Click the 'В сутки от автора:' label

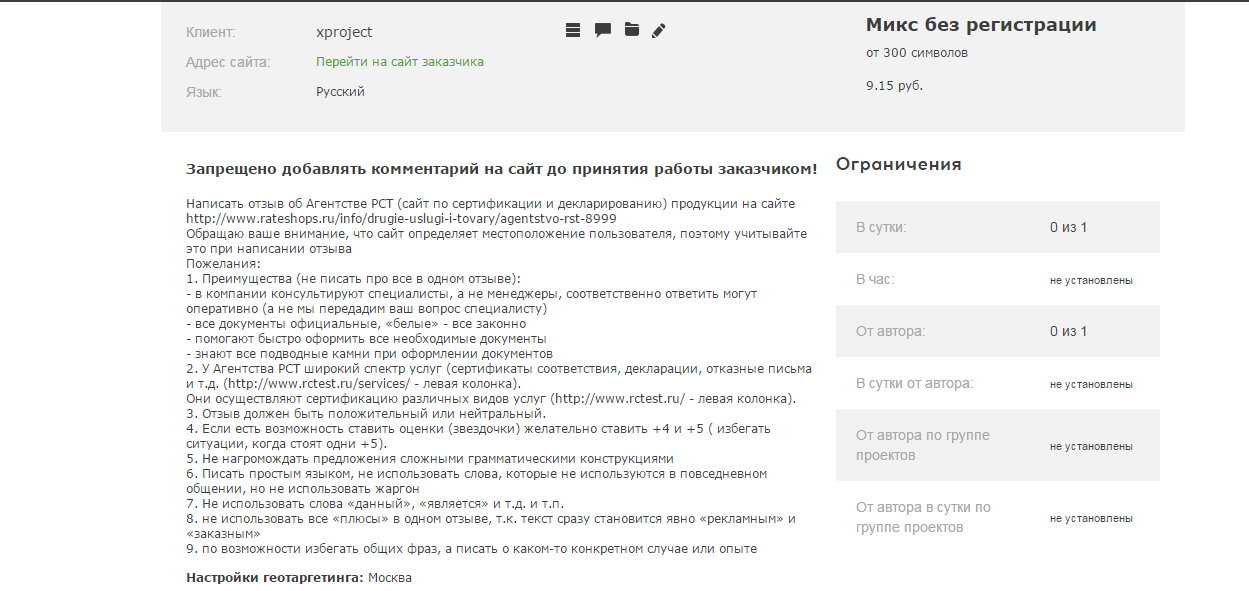[914, 383]
